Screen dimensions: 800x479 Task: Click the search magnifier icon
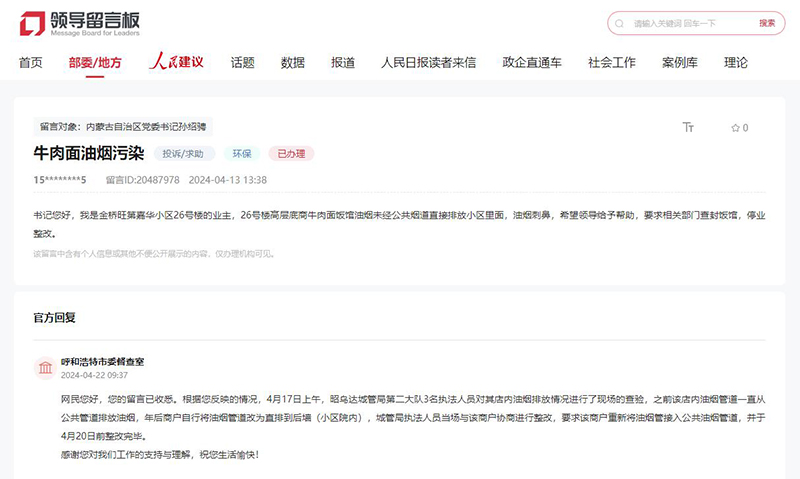pos(619,23)
